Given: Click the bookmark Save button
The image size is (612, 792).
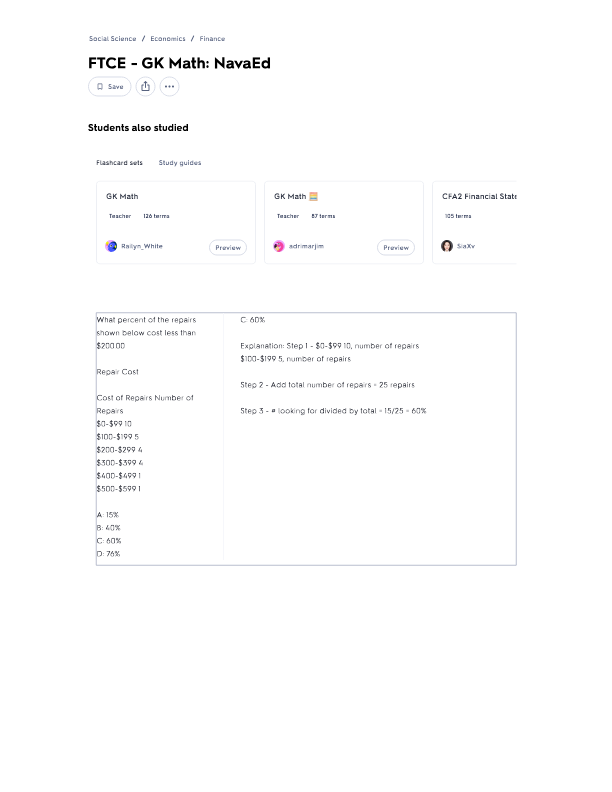Looking at the screenshot, I should (x=110, y=86).
